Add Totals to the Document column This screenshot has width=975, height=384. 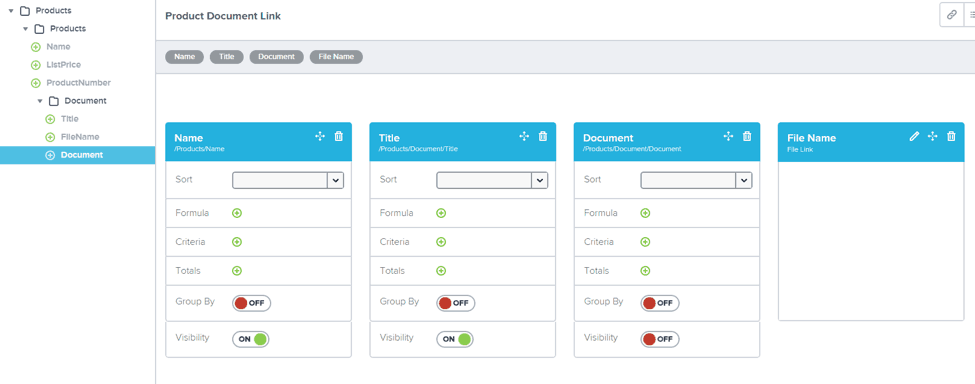(645, 271)
